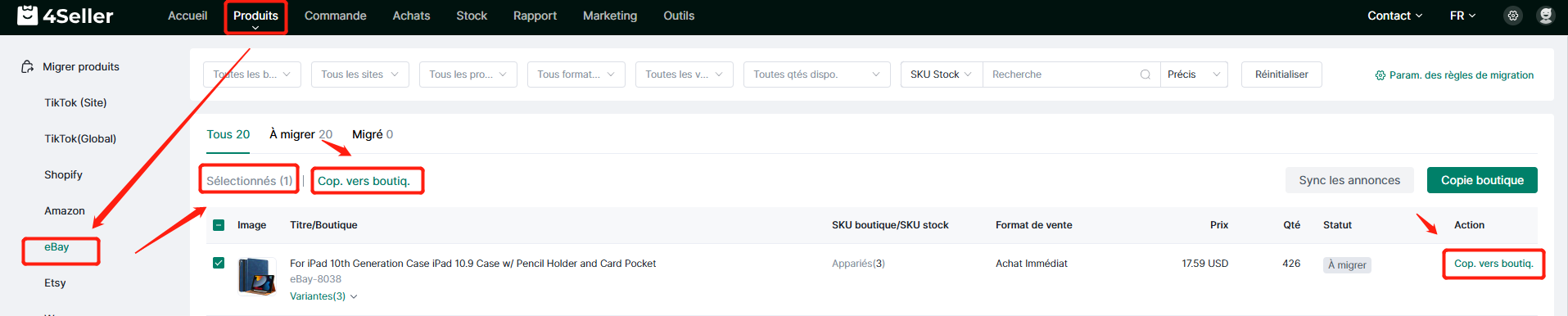The image size is (1568, 316).
Task: Switch to the Tous 20 tab
Action: click(228, 134)
